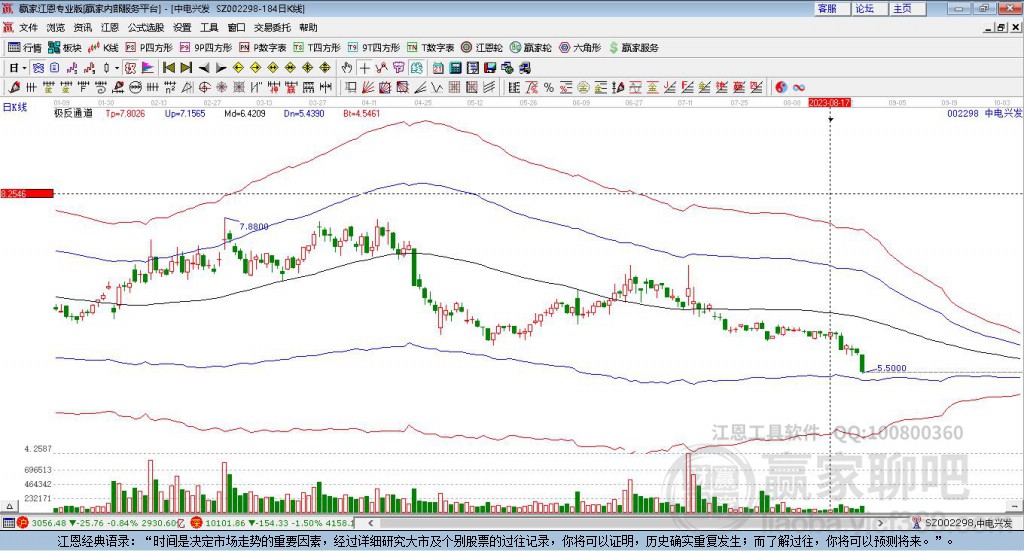
Task: Open the candlestick style dropdown arrow
Action: point(117,68)
